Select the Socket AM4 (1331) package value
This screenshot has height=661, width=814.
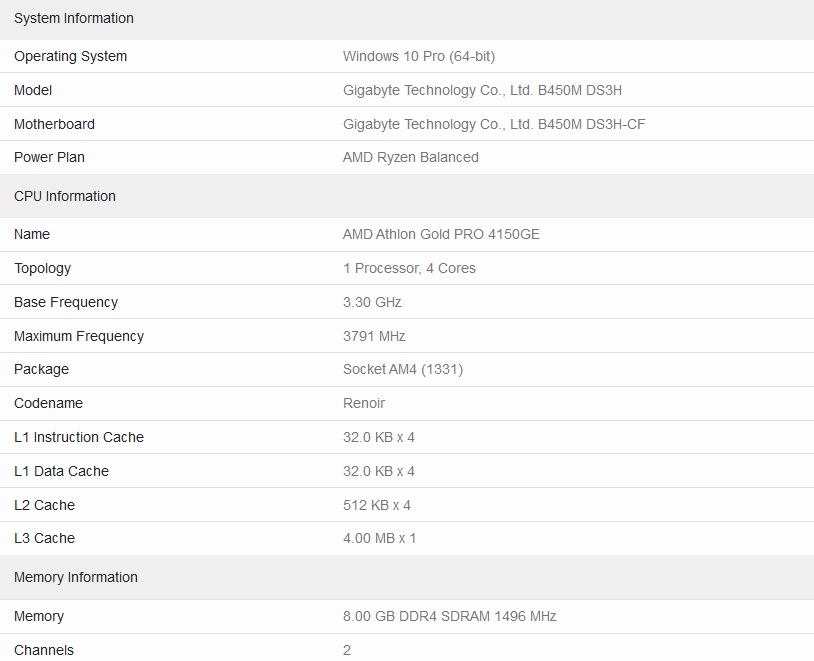[x=403, y=369]
